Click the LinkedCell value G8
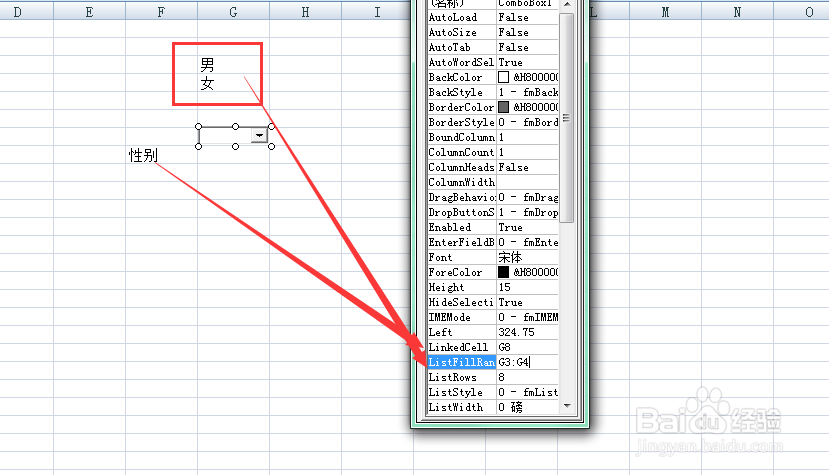Viewport: 829px width, 475px height. coord(528,348)
